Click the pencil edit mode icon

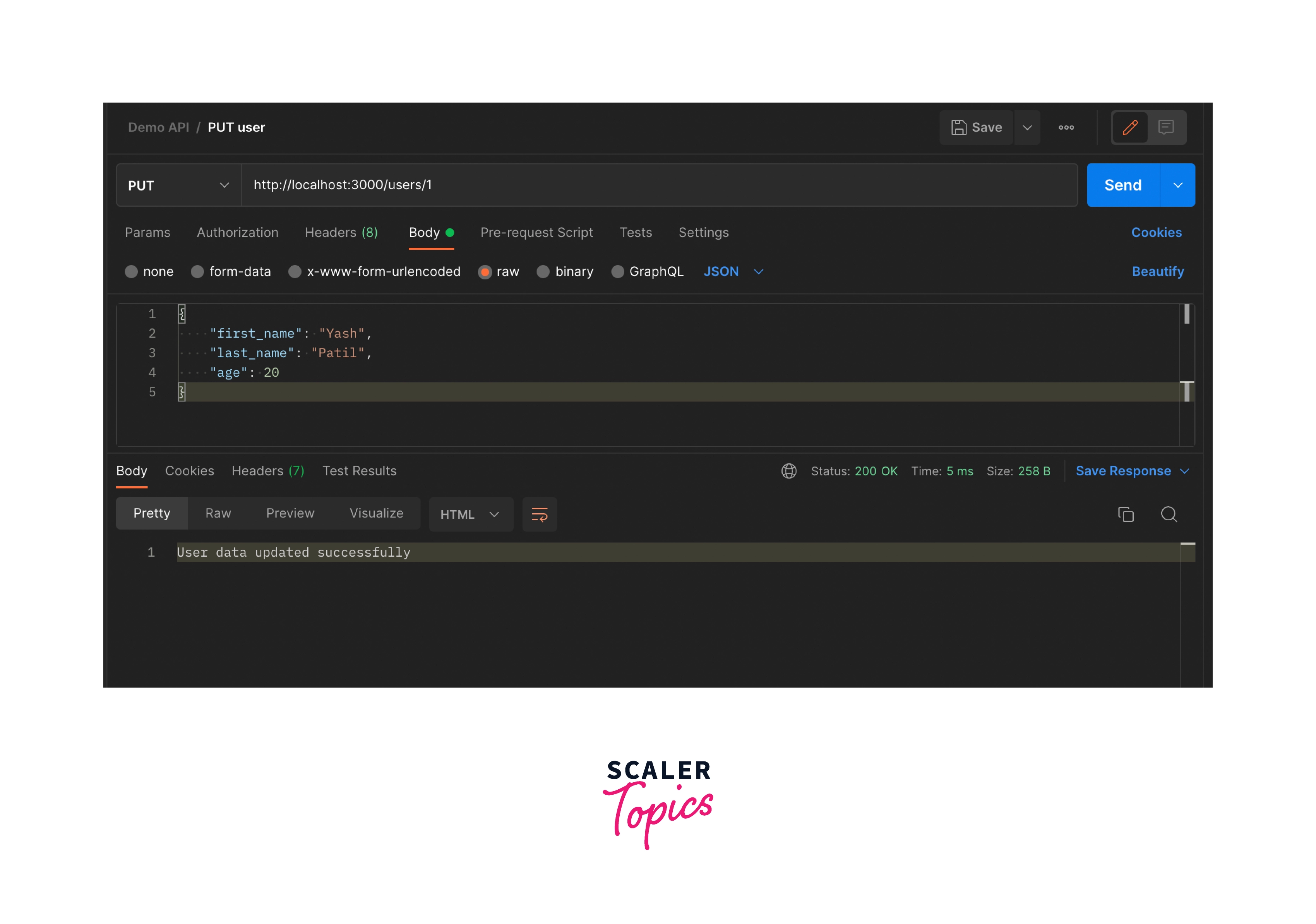coord(1130,127)
